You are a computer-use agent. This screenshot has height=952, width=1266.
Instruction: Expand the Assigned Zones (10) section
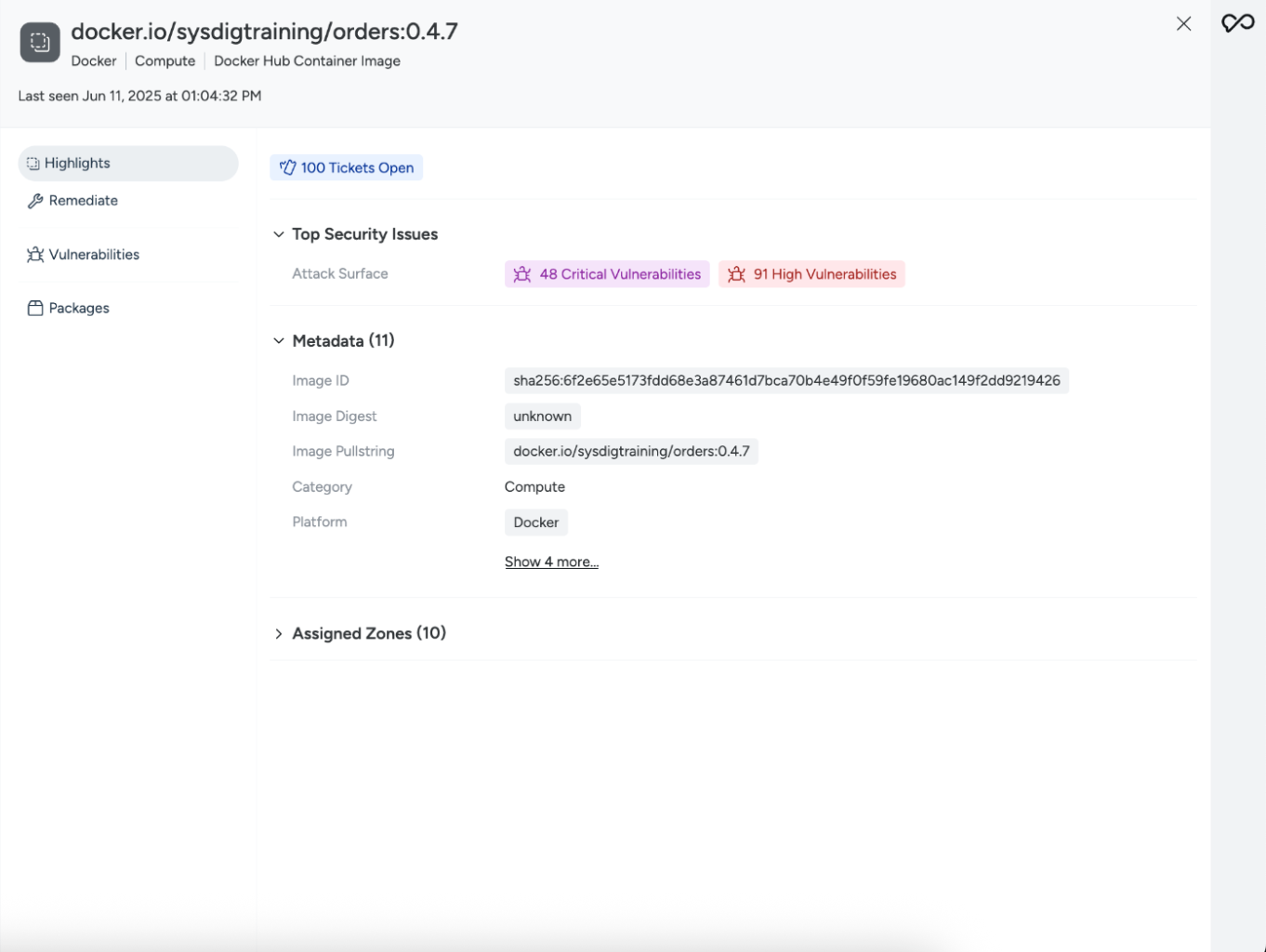click(x=278, y=634)
